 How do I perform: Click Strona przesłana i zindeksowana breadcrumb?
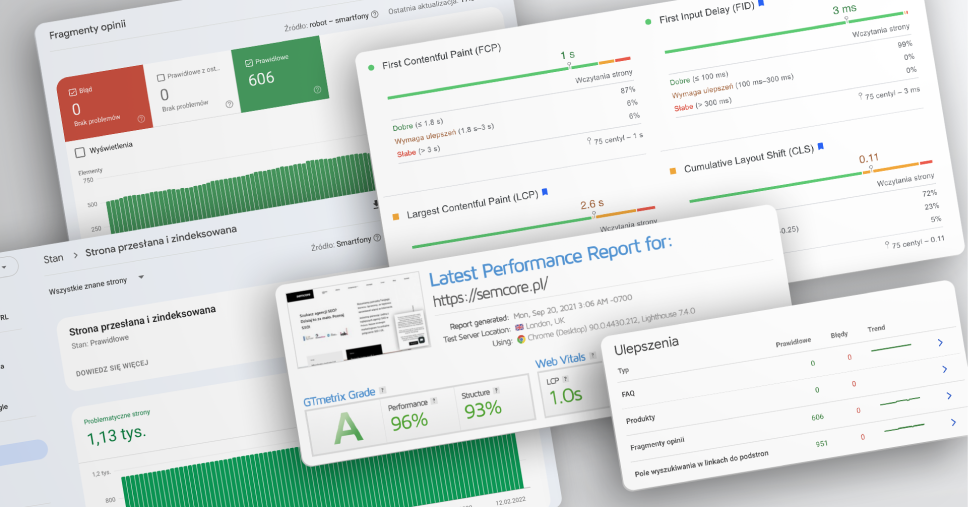point(161,241)
